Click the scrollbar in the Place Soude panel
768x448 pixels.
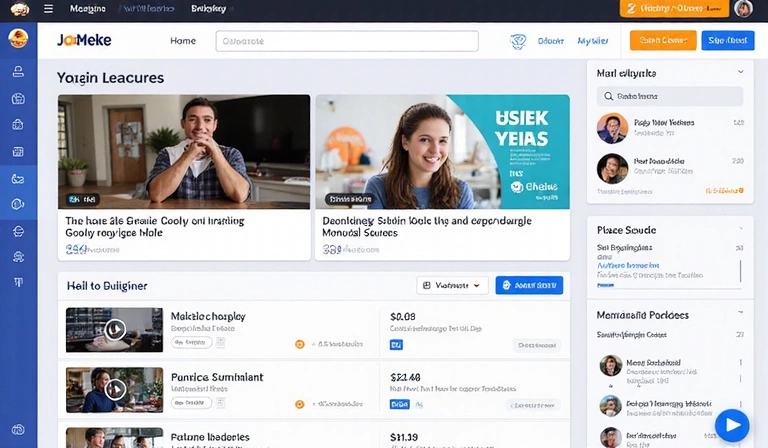[741, 271]
